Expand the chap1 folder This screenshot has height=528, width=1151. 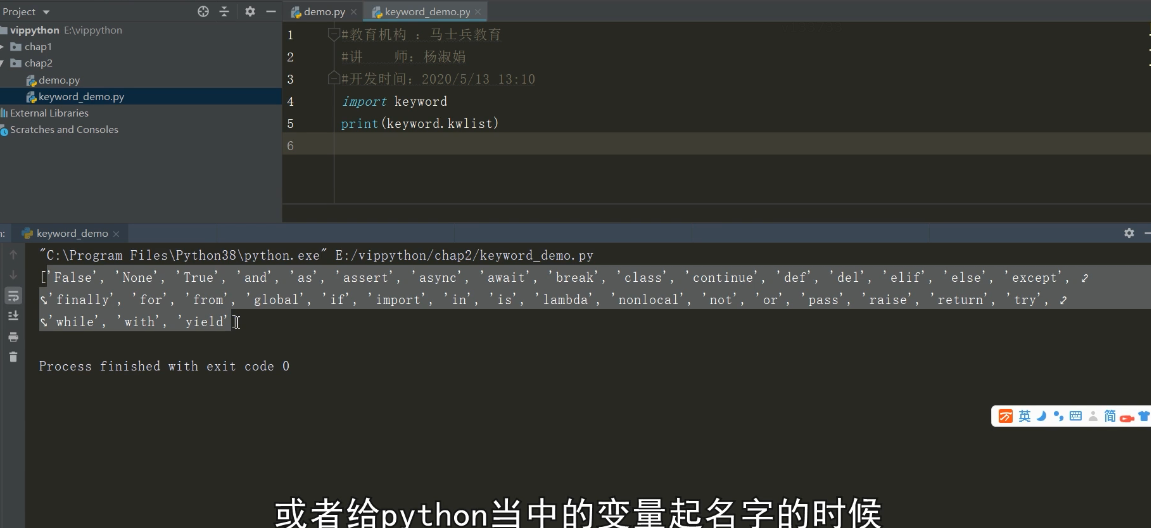[x=3, y=47]
